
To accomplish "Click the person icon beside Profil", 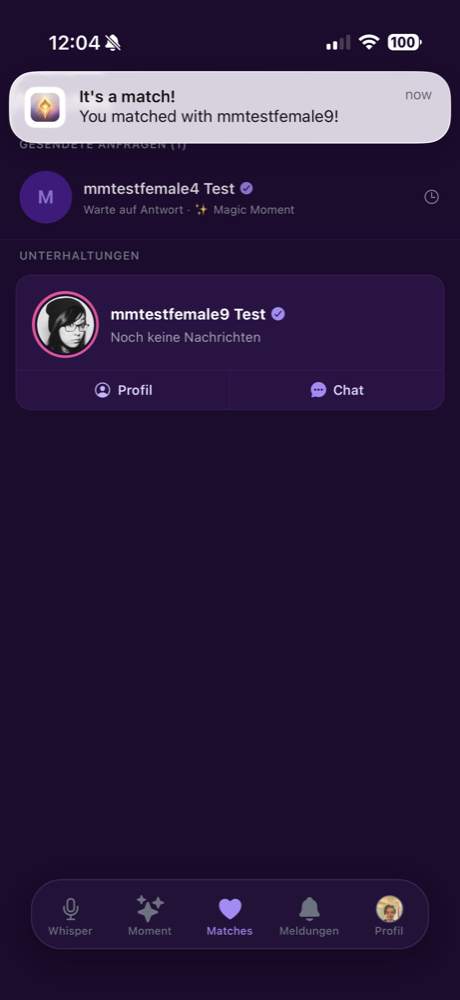I will click(103, 390).
